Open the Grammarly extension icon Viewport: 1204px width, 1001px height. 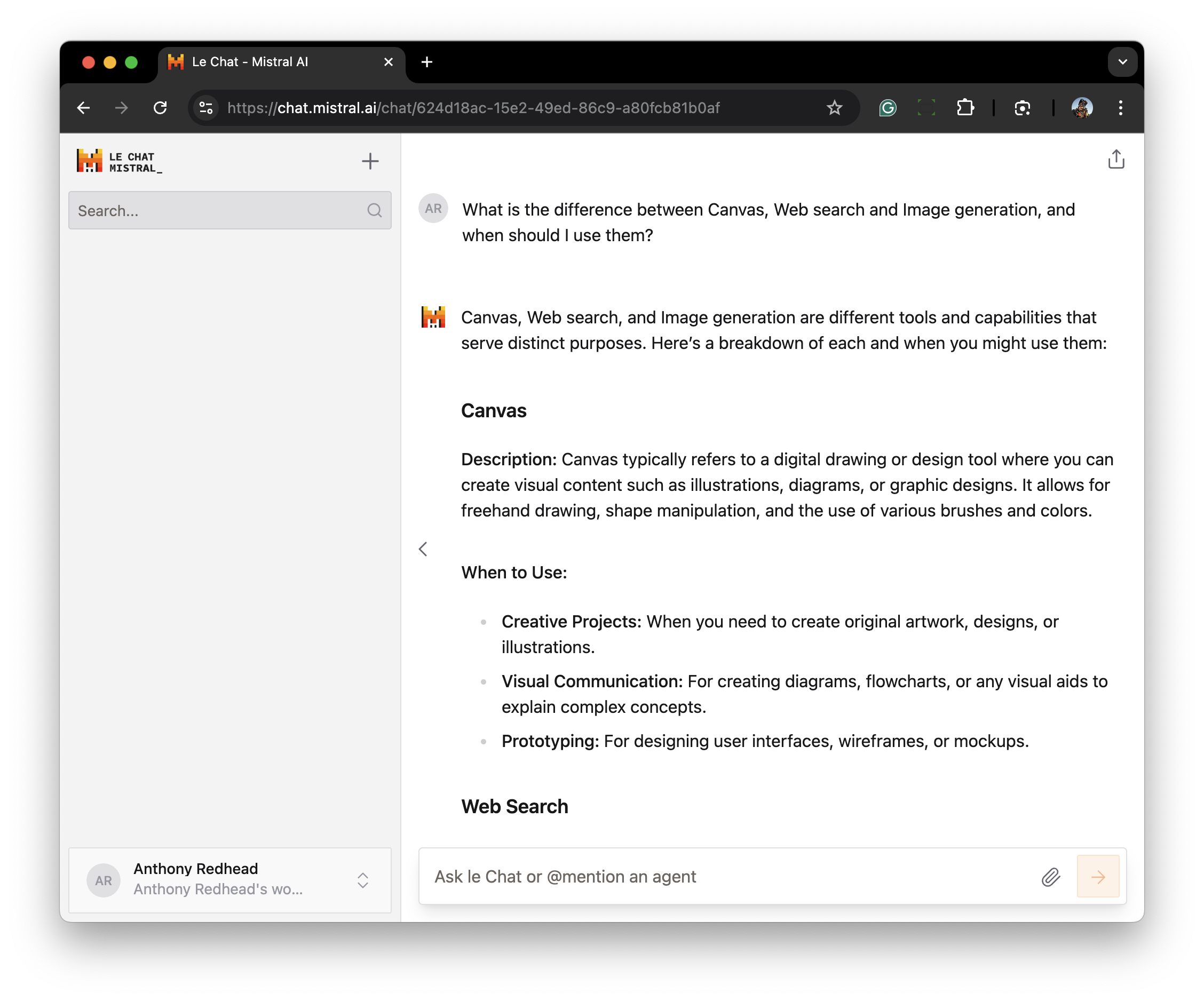(888, 108)
